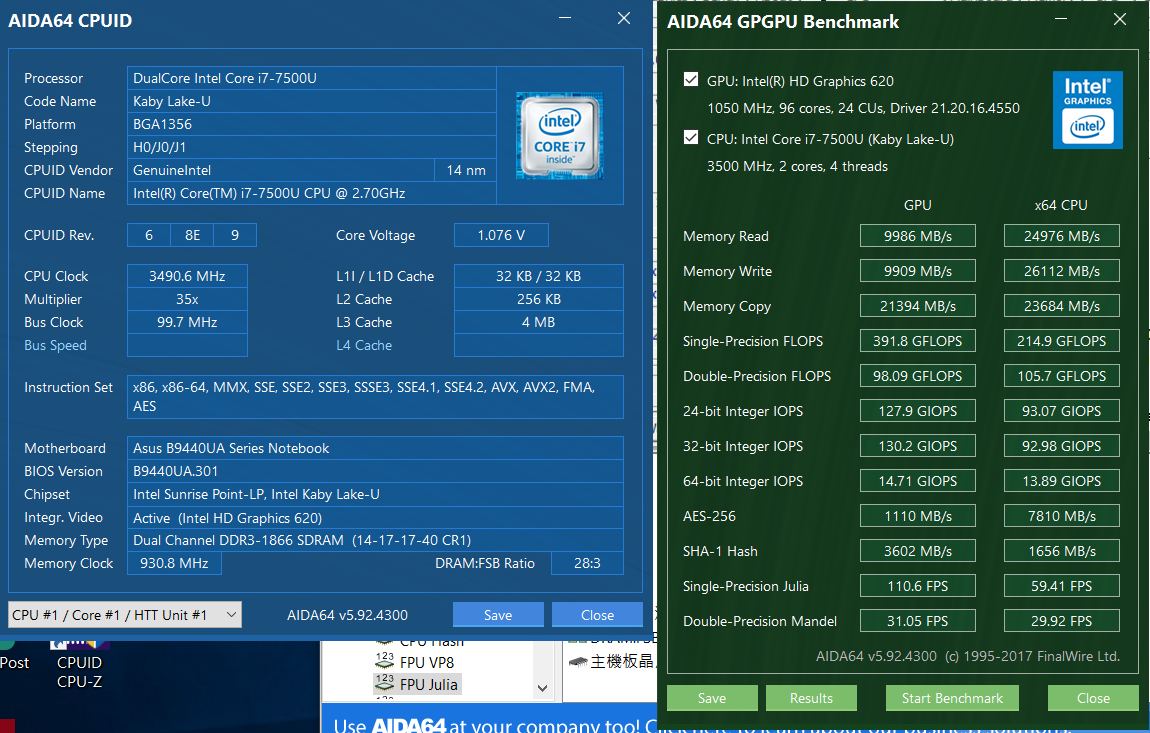Viewport: 1150px width, 733px height.
Task: Click the Bus Speed link label
Action: tap(55, 345)
